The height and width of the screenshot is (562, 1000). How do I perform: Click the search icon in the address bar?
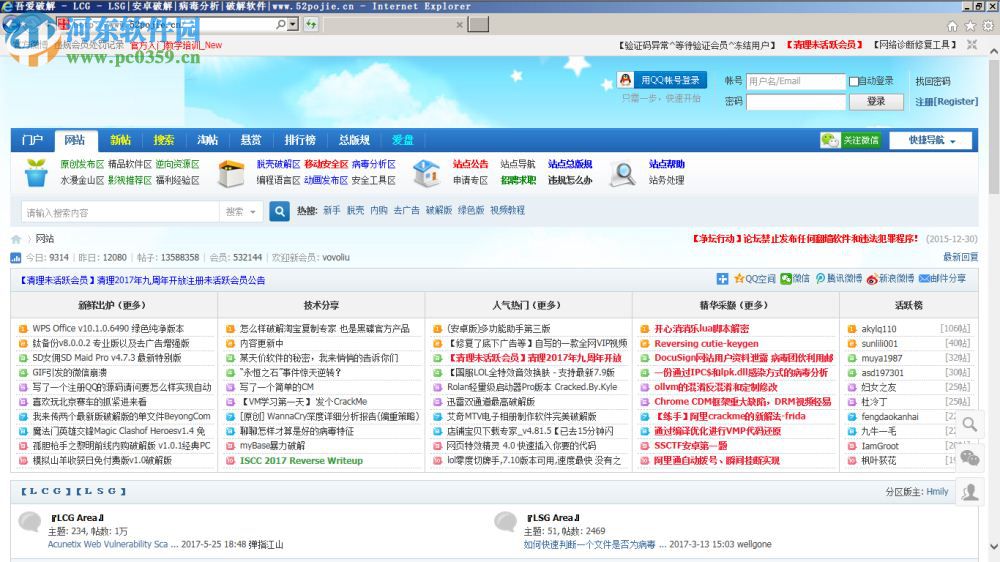tap(281, 24)
